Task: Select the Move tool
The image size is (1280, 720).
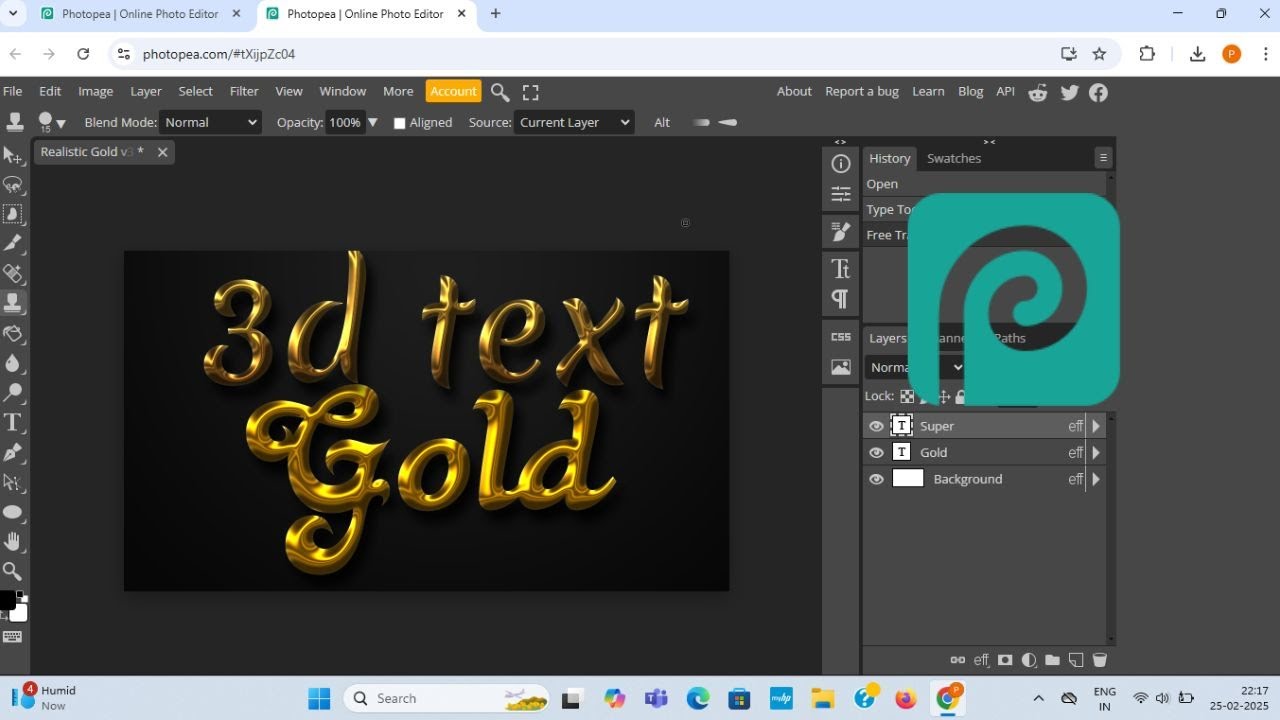Action: (x=13, y=155)
